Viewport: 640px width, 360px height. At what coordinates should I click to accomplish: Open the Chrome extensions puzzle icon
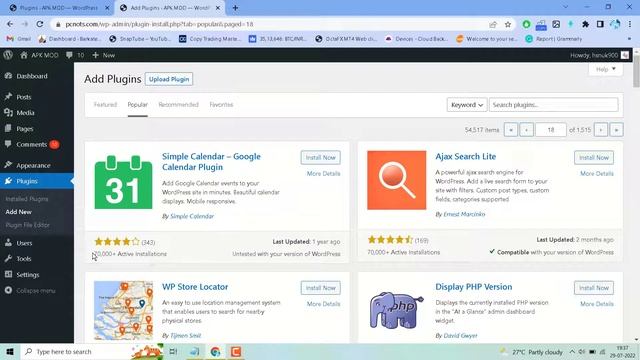(x=585, y=24)
